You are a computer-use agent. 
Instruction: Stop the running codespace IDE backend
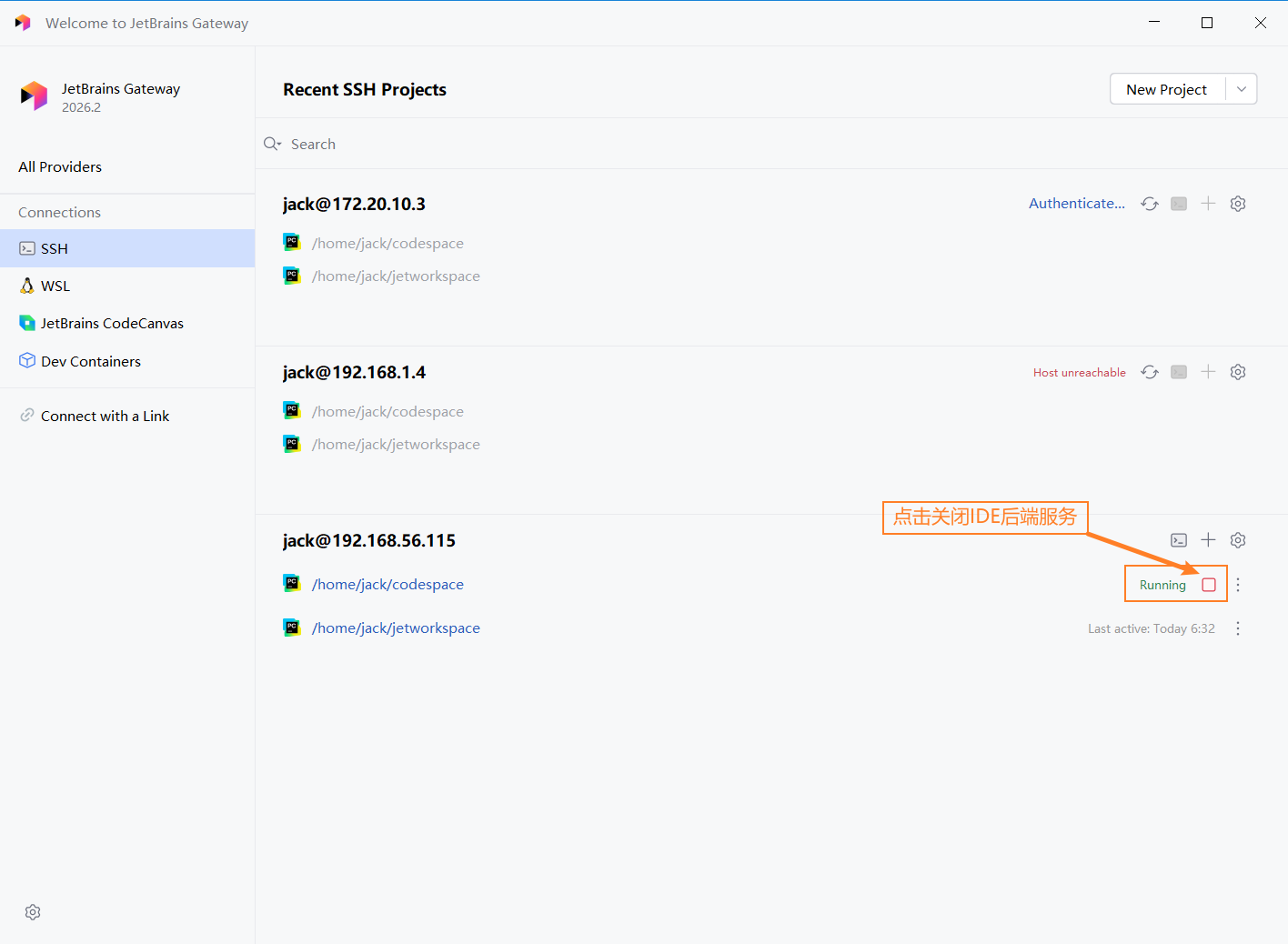coord(1209,585)
